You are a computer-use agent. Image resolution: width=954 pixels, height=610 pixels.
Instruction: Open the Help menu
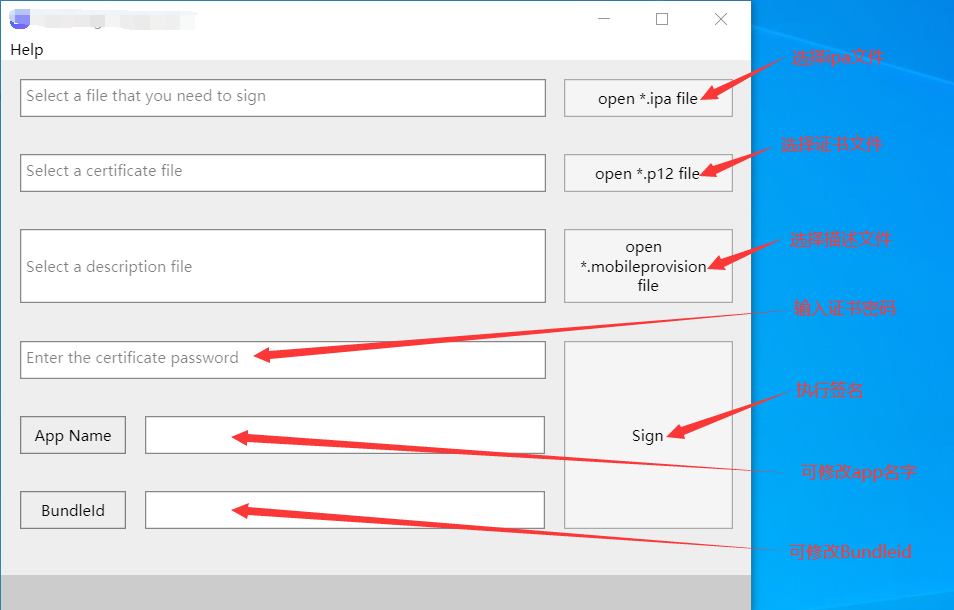[27, 50]
